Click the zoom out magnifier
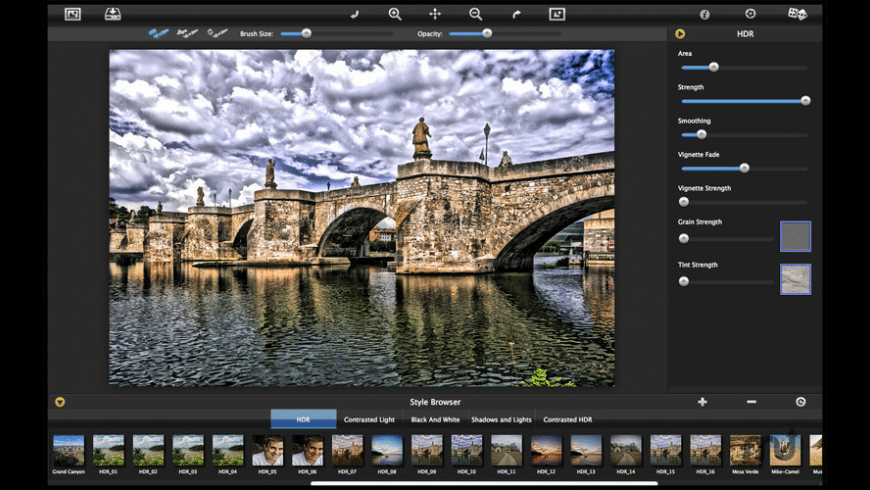The width and height of the screenshot is (870, 490). coord(475,14)
